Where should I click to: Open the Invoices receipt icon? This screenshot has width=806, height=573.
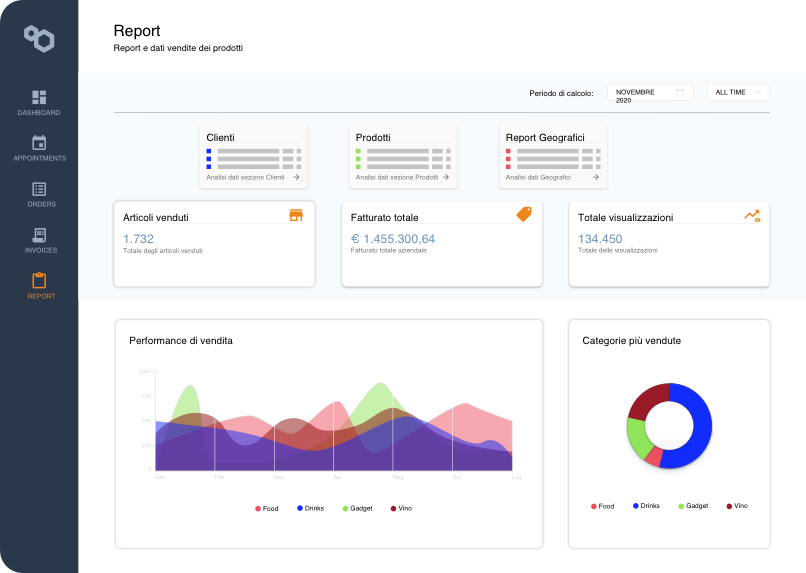[x=39, y=235]
